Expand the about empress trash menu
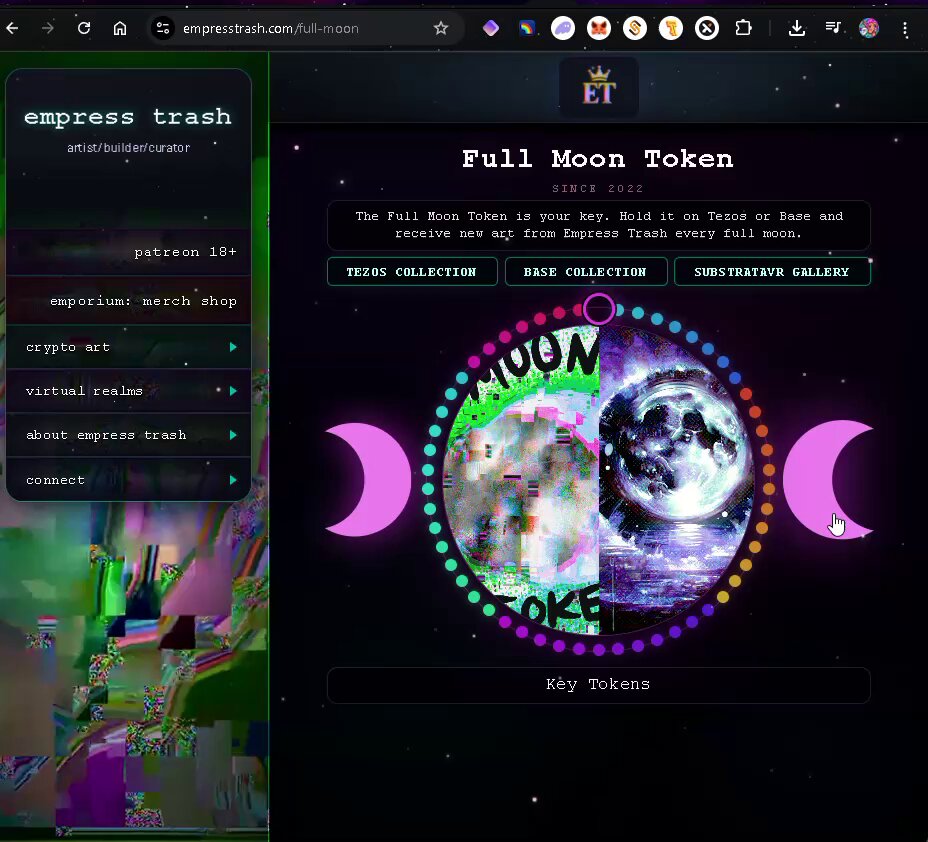Screen dimensions: 928x842 click(x=128, y=435)
